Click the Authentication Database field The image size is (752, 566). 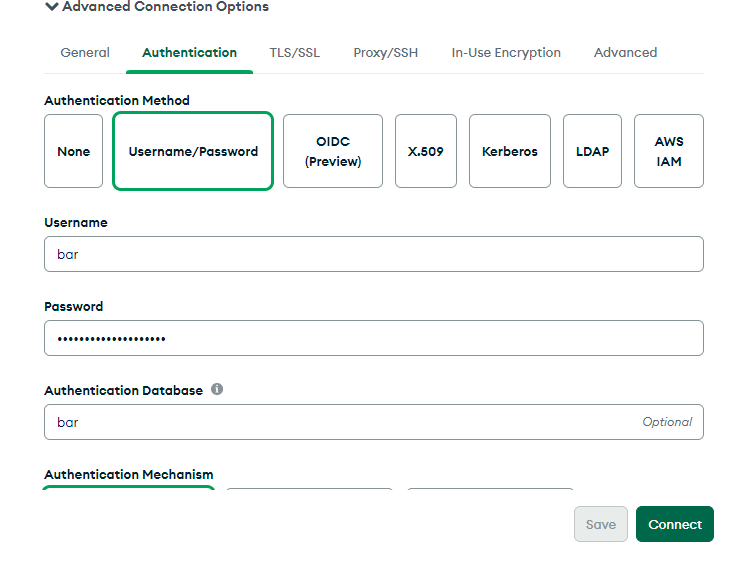(x=340, y=422)
